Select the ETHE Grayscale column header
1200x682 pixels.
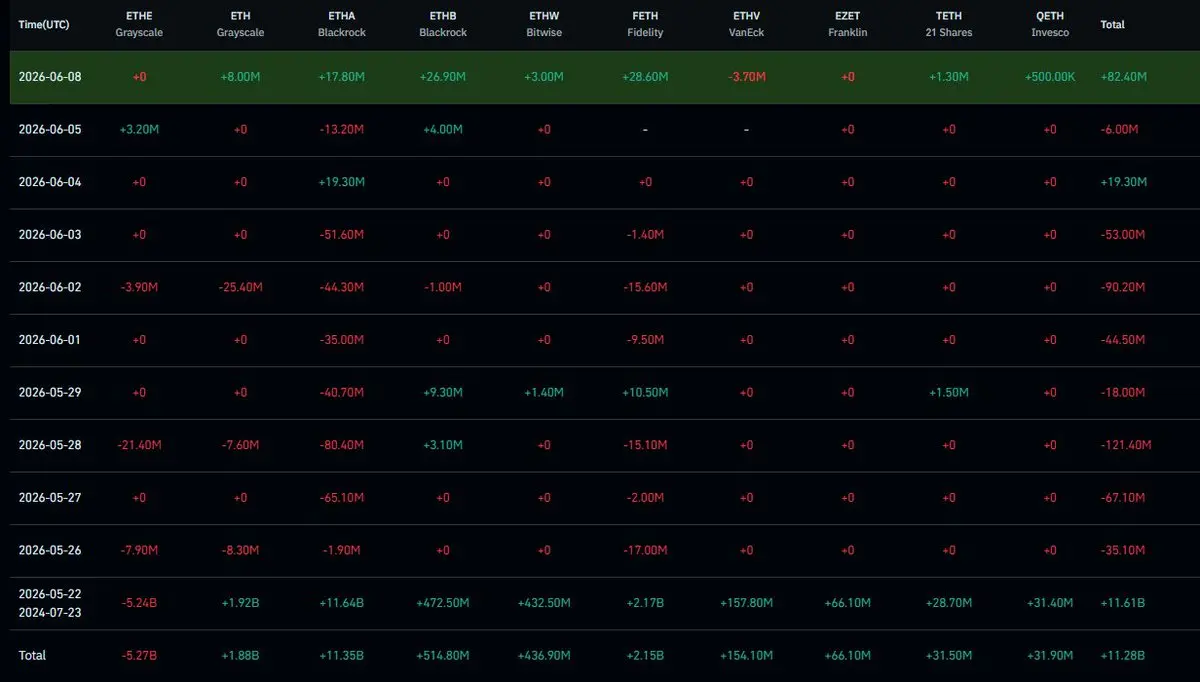pos(139,24)
